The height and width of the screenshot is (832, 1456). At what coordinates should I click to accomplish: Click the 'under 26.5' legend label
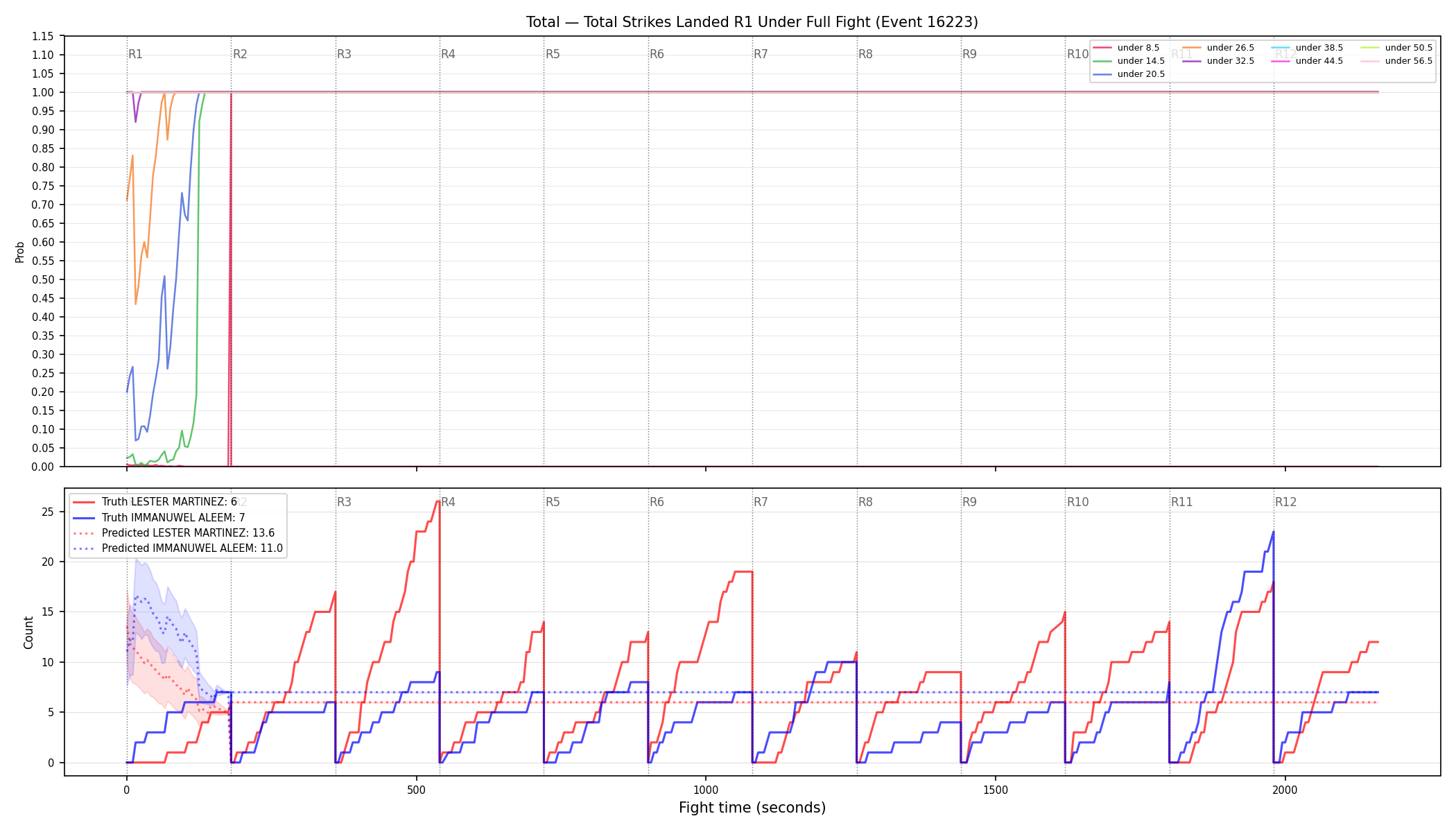click(1230, 48)
